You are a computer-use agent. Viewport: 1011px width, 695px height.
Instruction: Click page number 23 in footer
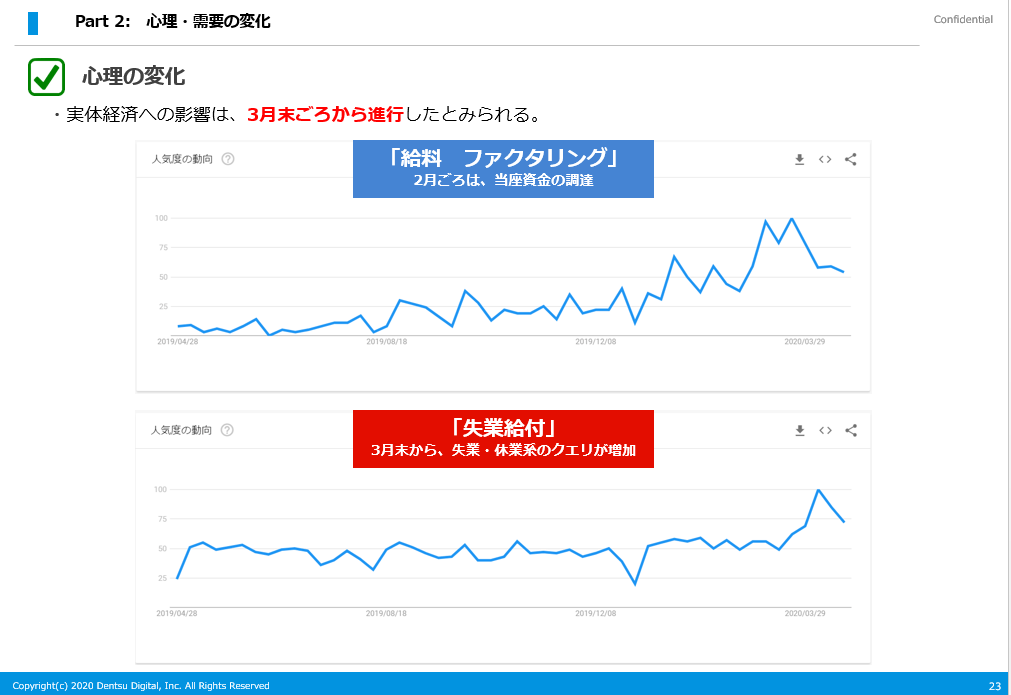pos(994,686)
